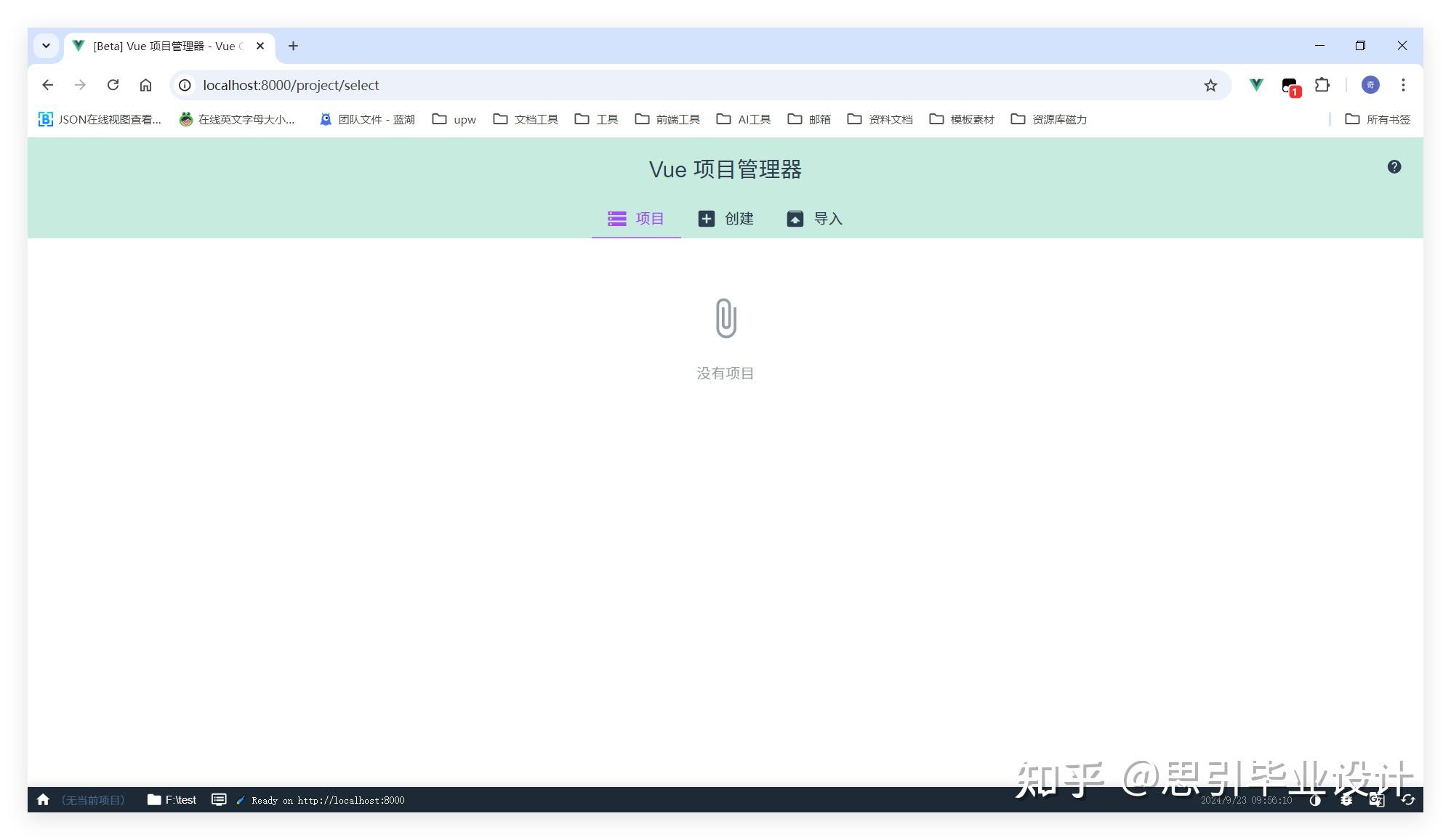1451x840 pixels.
Task: Open the bug report icon in the status bar
Action: point(1346,800)
